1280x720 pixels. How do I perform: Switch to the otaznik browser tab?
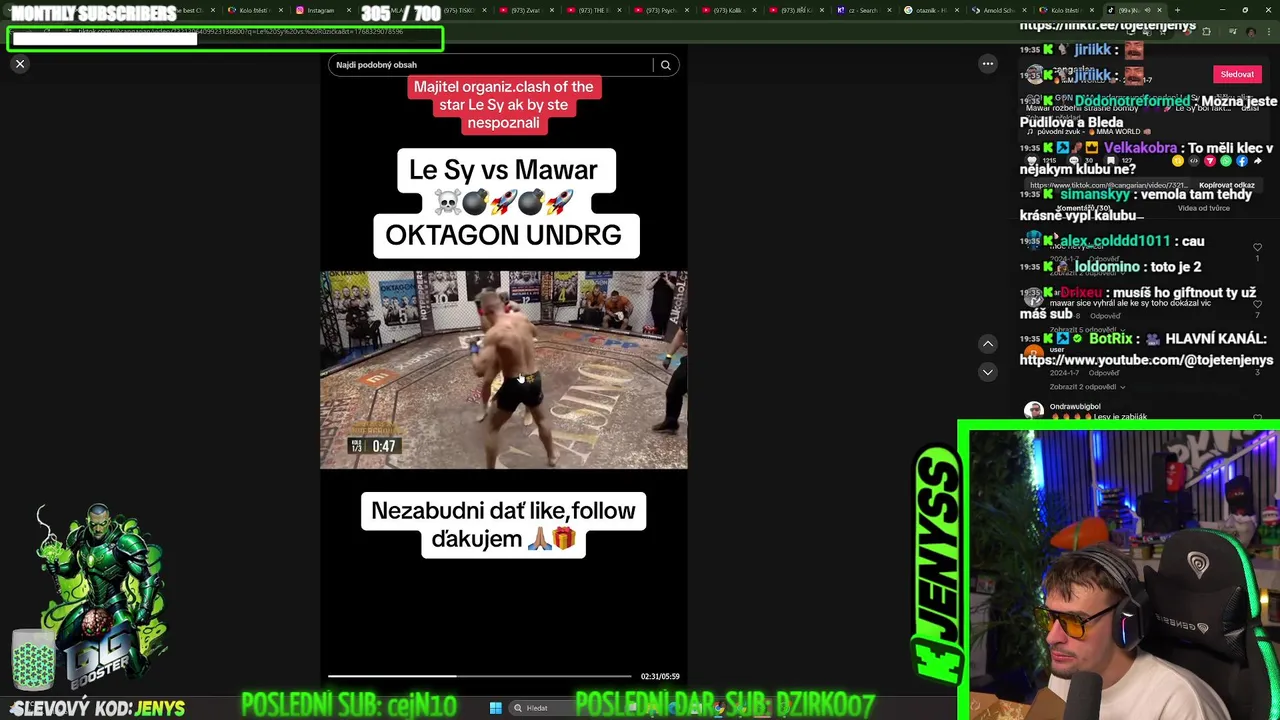929,10
